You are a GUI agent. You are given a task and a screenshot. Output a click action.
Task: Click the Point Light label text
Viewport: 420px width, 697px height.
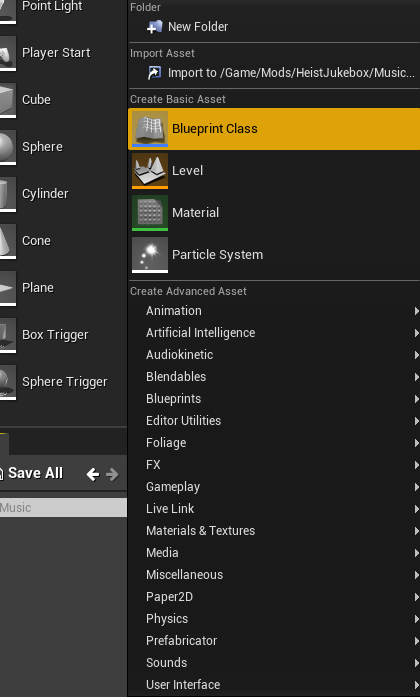[52, 6]
